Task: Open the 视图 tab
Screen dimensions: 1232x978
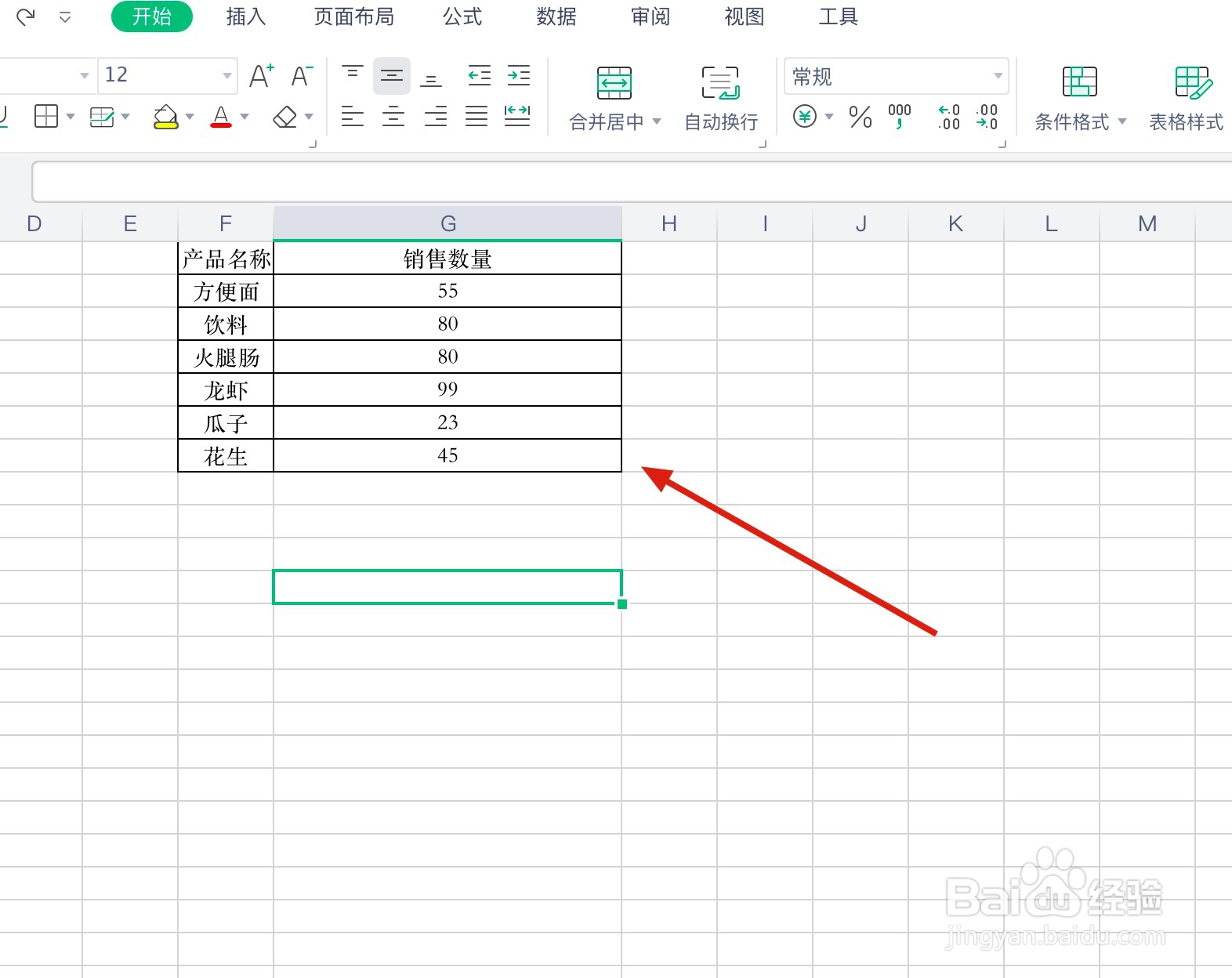Action: 745,16
